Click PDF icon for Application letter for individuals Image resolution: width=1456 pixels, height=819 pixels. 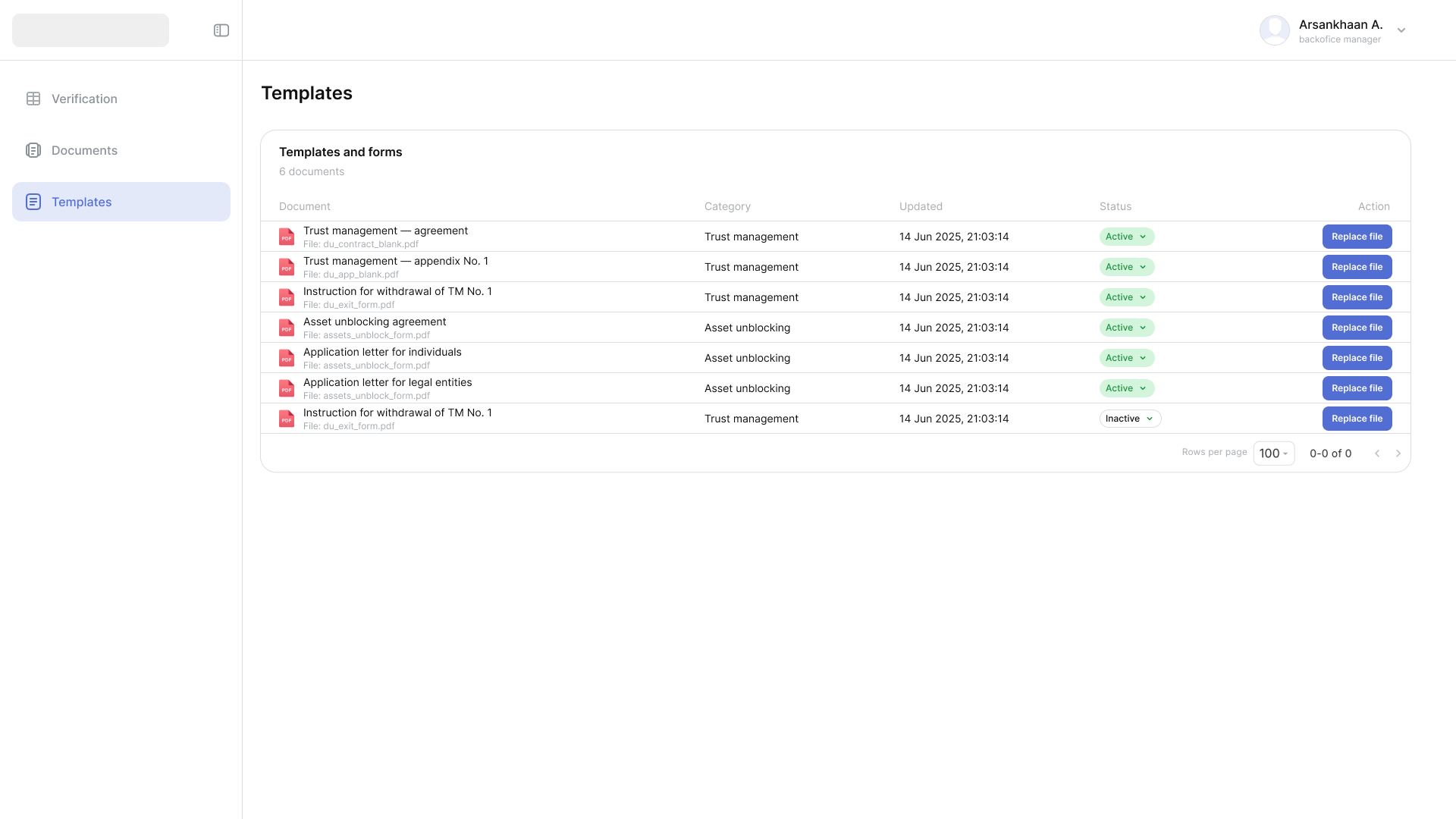coord(287,358)
